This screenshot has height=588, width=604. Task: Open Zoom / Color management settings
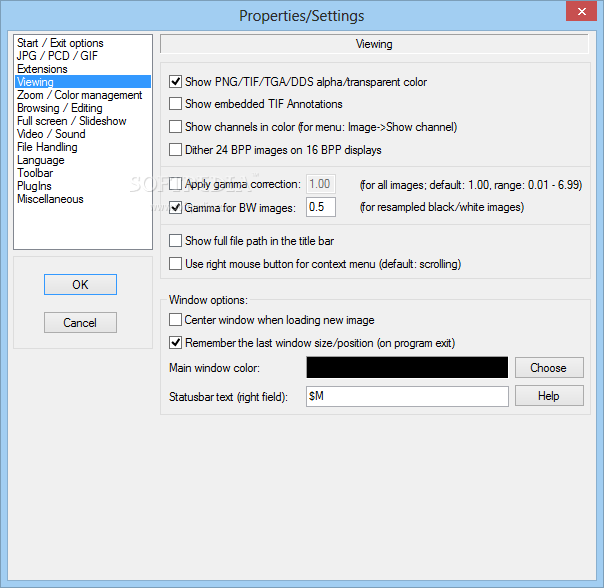(83, 95)
